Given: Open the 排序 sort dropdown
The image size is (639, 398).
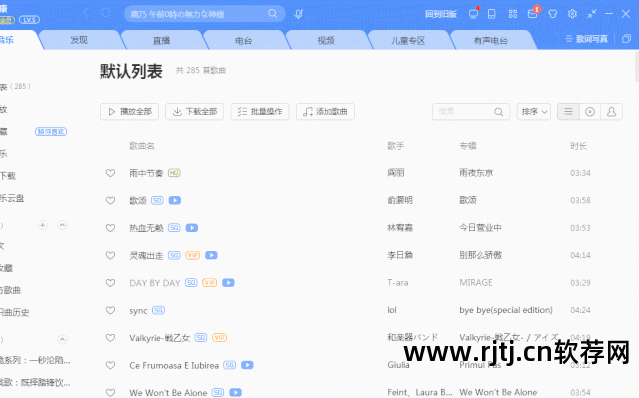Looking at the screenshot, I should click(x=534, y=112).
